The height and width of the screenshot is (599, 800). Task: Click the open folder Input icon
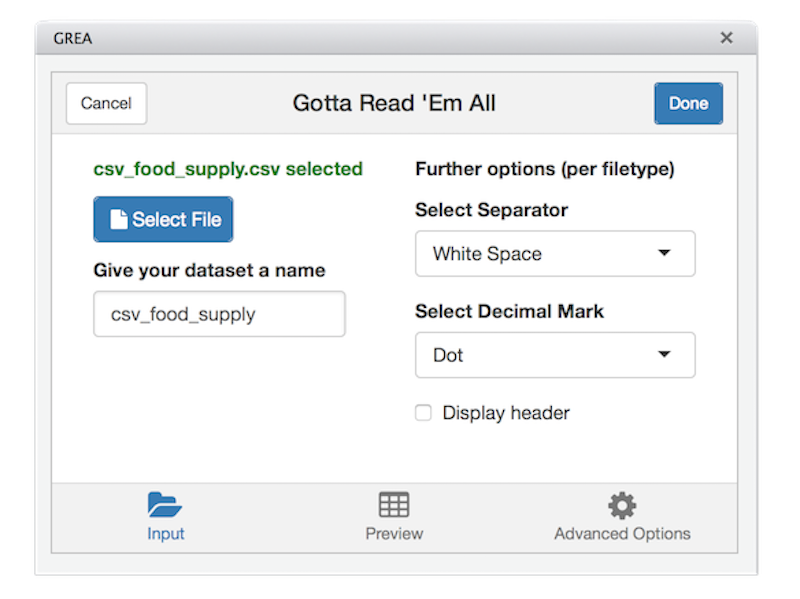click(164, 505)
